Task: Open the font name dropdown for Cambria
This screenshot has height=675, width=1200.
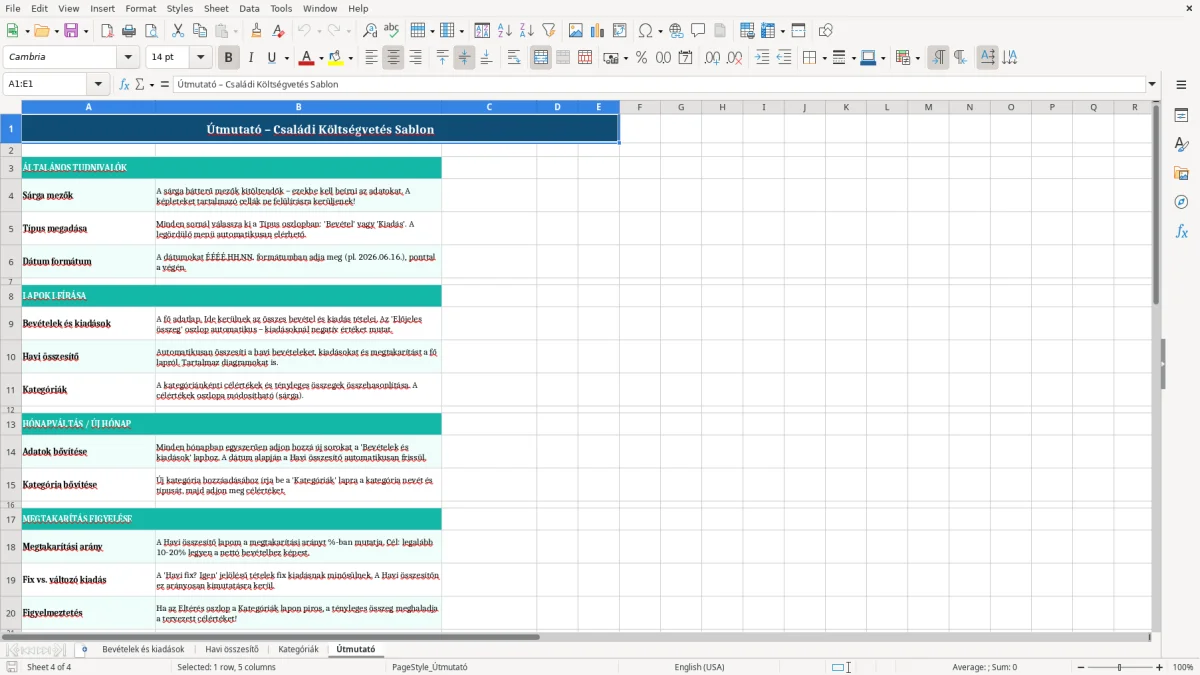Action: pyautogui.click(x=128, y=58)
